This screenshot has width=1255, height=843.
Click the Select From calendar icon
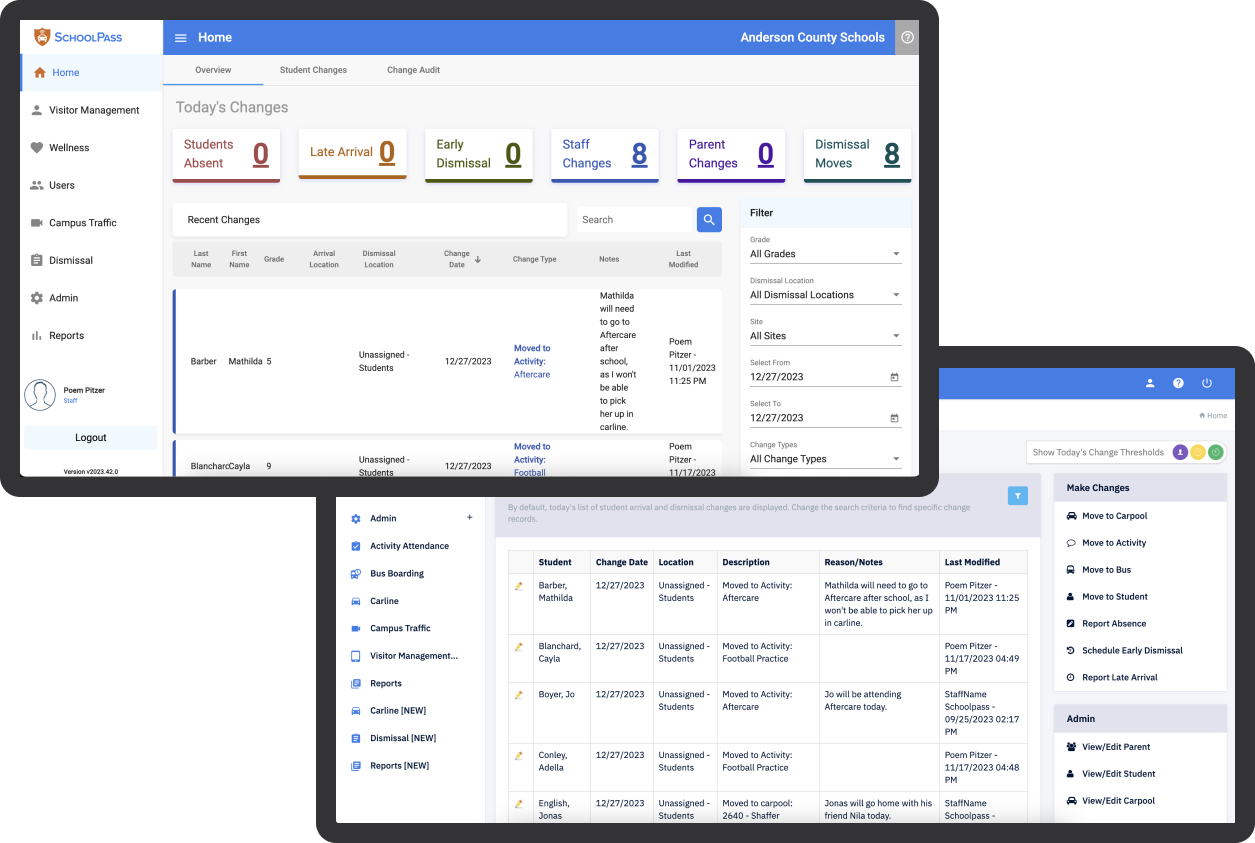click(x=894, y=377)
